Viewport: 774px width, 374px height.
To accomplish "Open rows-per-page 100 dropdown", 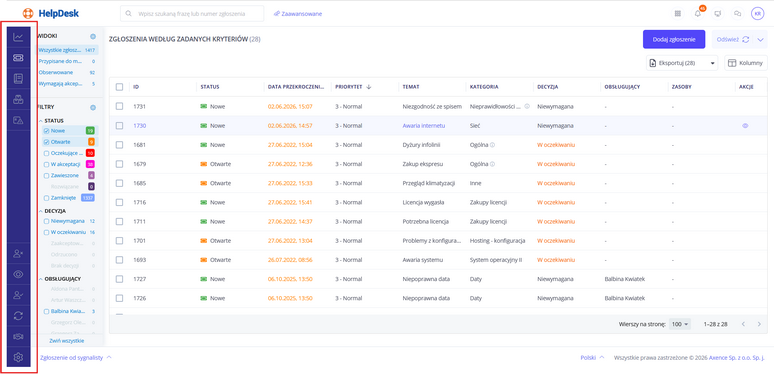I will 680,324.
